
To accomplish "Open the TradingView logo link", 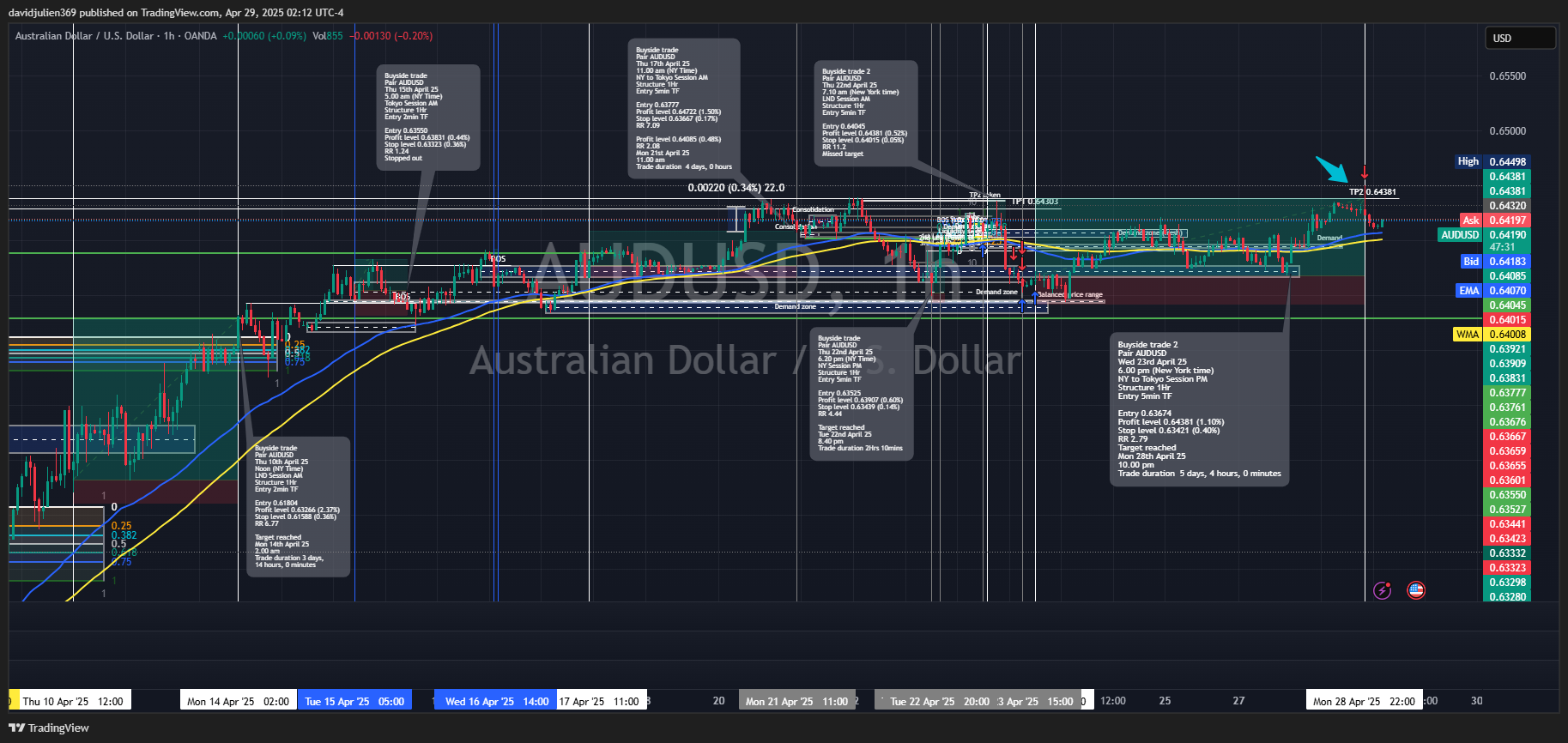I will pos(49,728).
